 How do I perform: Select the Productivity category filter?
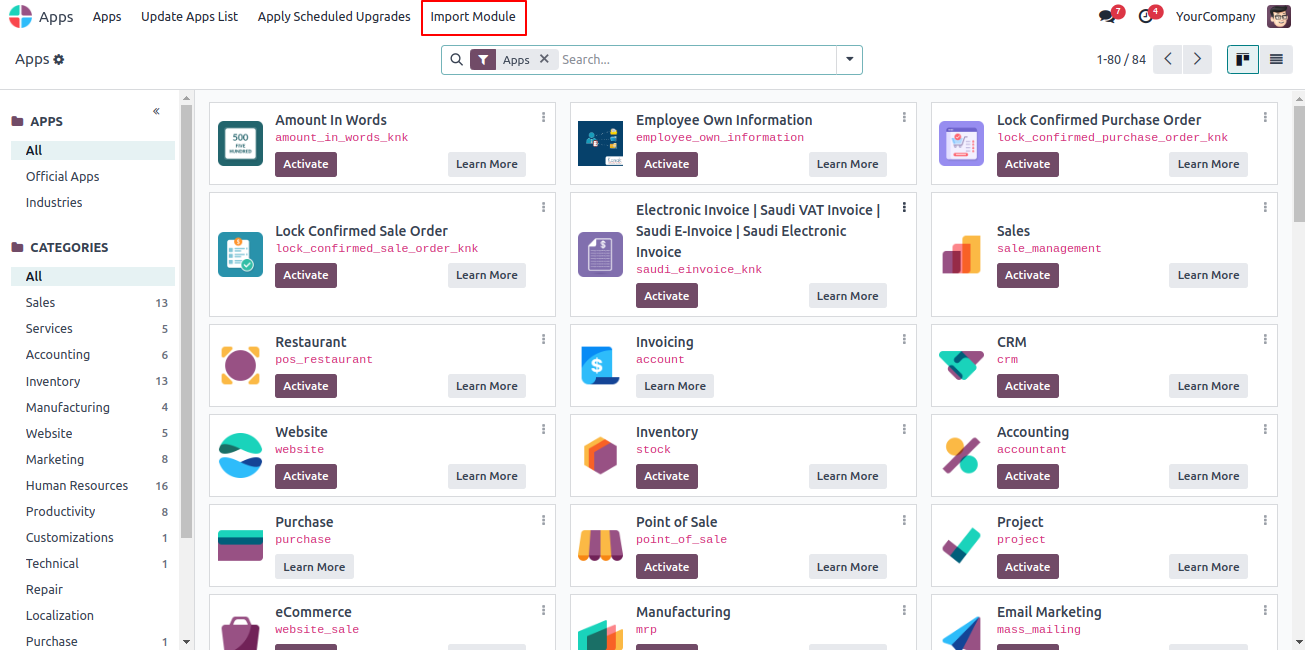pos(93,512)
